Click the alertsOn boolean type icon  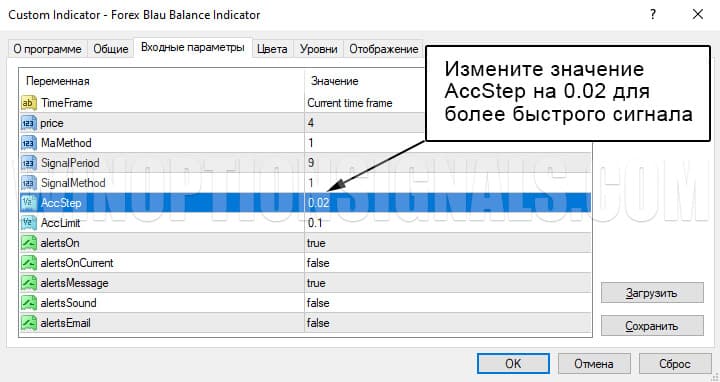pos(28,243)
